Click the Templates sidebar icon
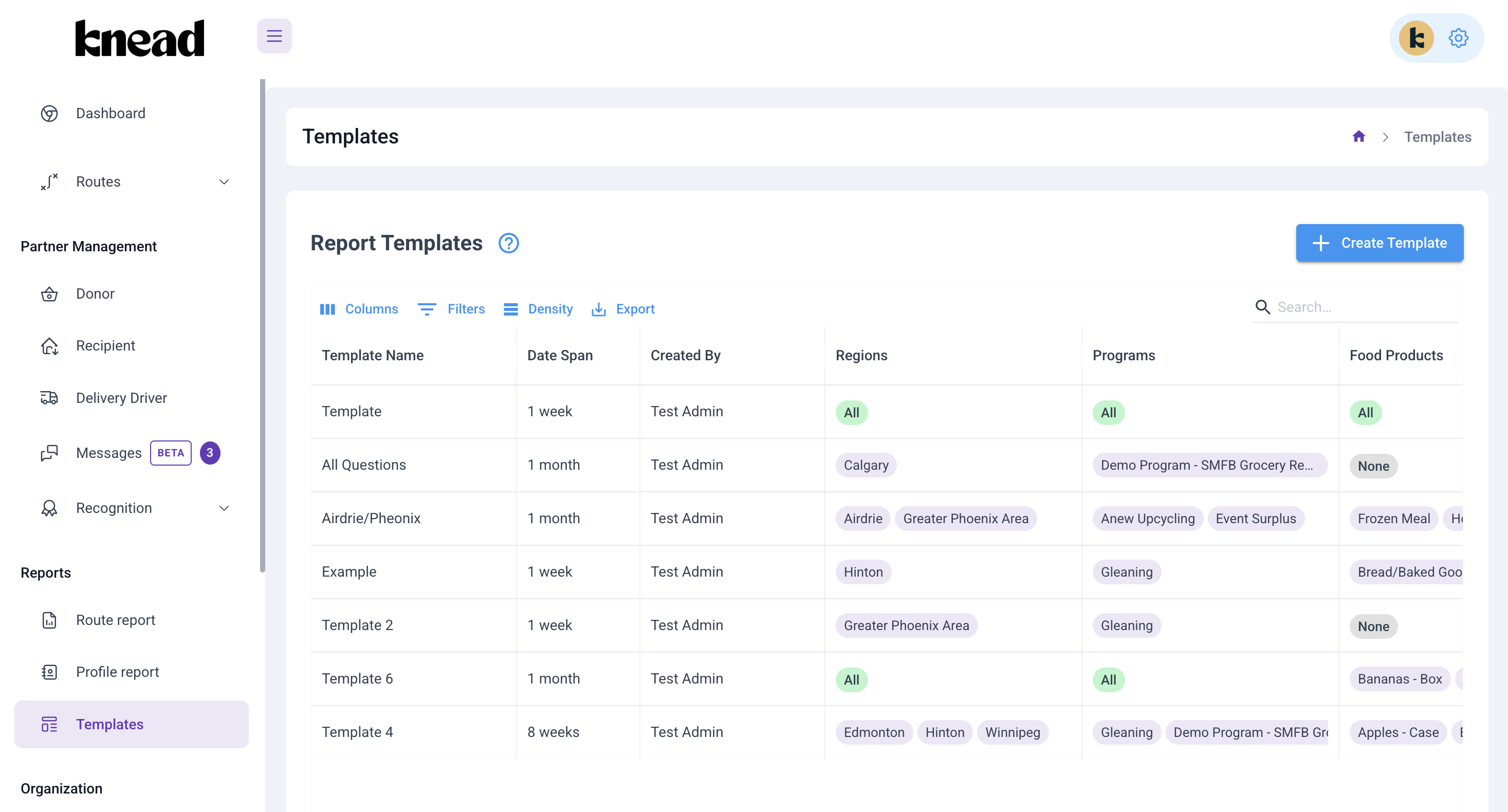The width and height of the screenshot is (1508, 812). coord(49,724)
